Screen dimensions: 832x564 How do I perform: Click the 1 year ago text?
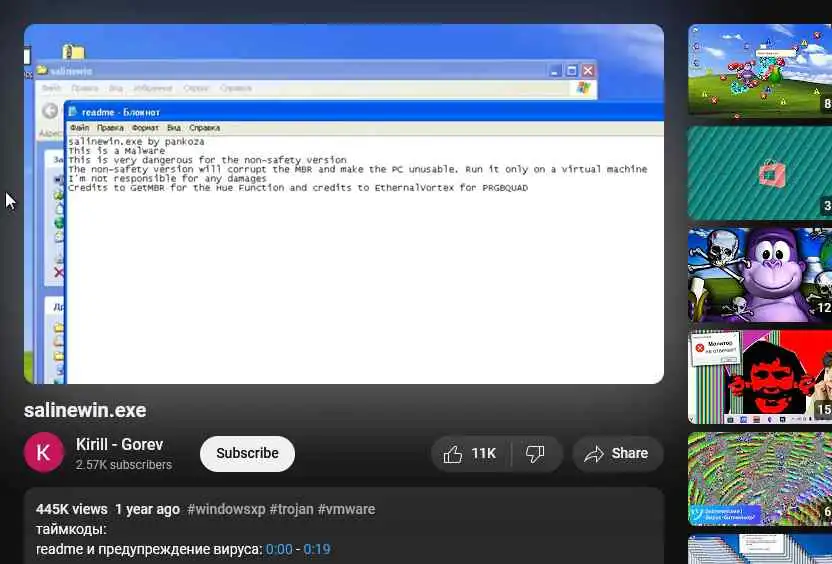tap(148, 509)
